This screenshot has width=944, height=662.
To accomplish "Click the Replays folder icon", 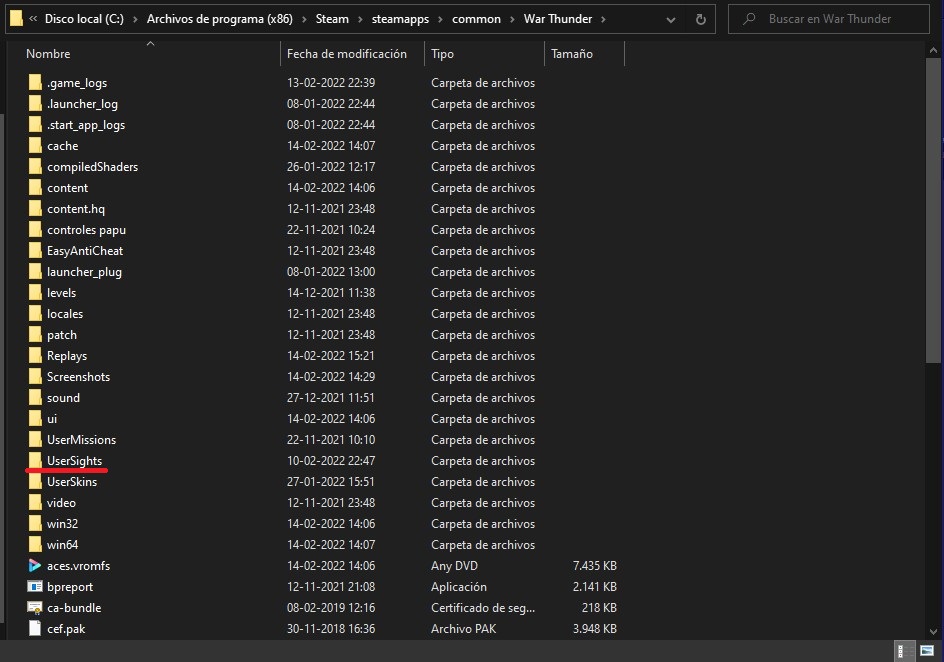I will 35,356.
